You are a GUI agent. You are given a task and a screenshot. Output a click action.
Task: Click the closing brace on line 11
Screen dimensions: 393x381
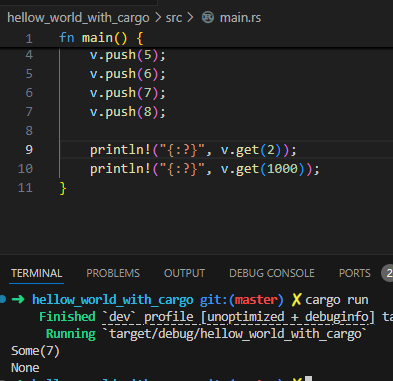(x=63, y=188)
